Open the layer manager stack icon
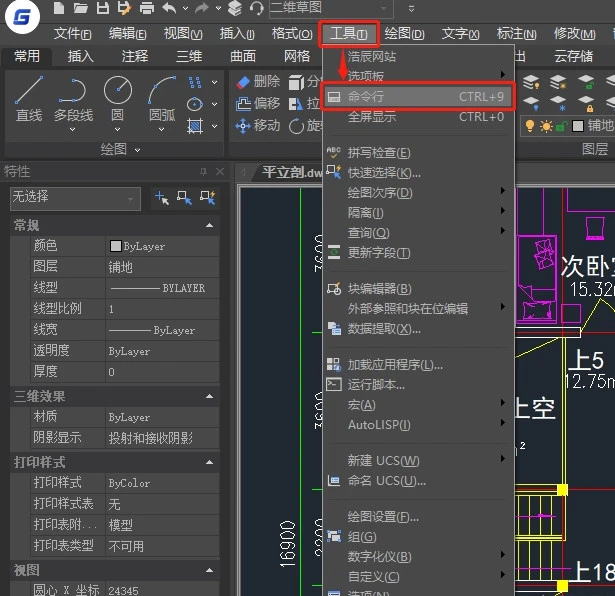Image resolution: width=615 pixels, height=596 pixels. click(x=235, y=8)
